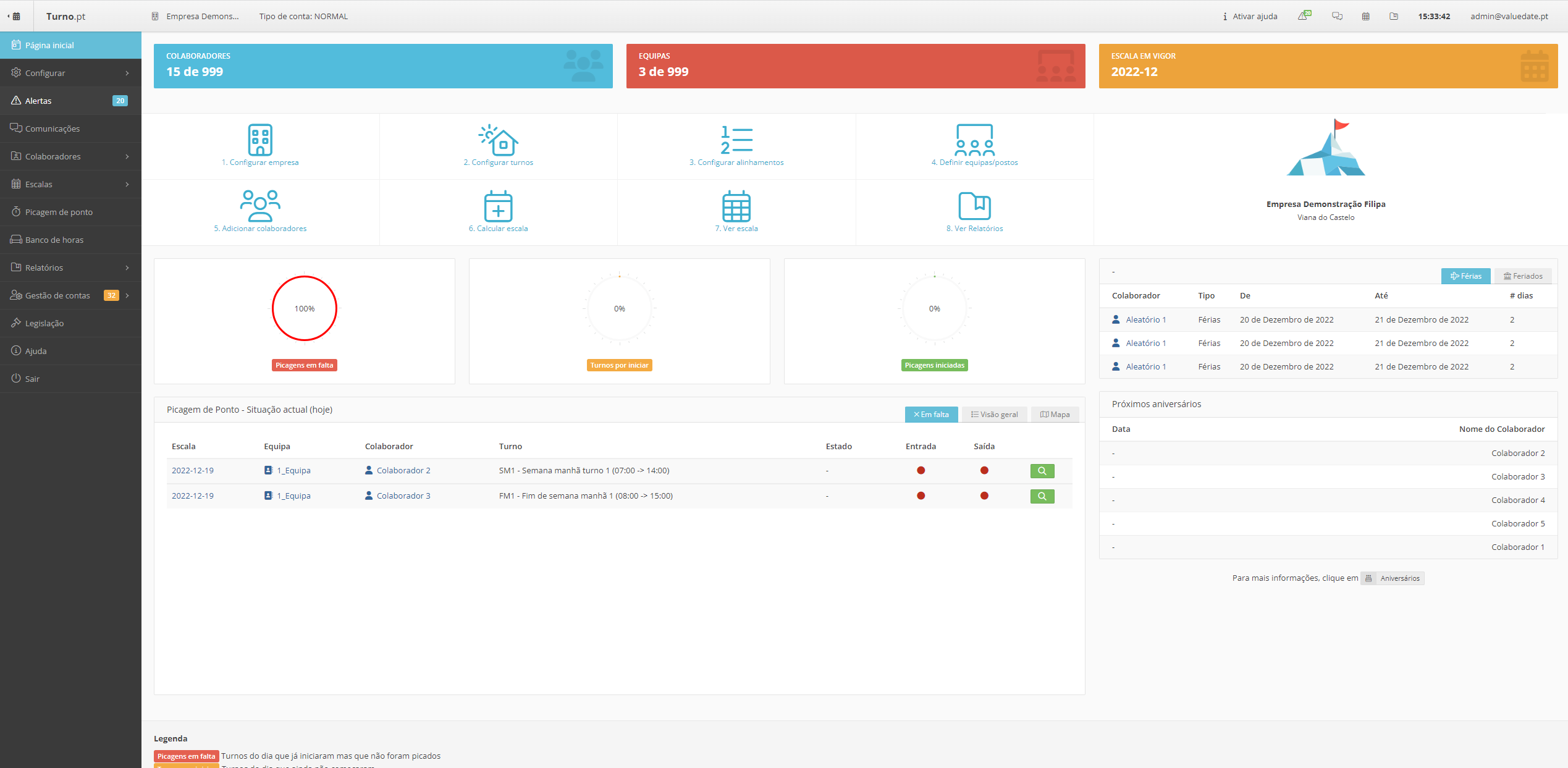Open the Mapa tab
Image resolution: width=1568 pixels, height=768 pixels.
(x=1055, y=414)
